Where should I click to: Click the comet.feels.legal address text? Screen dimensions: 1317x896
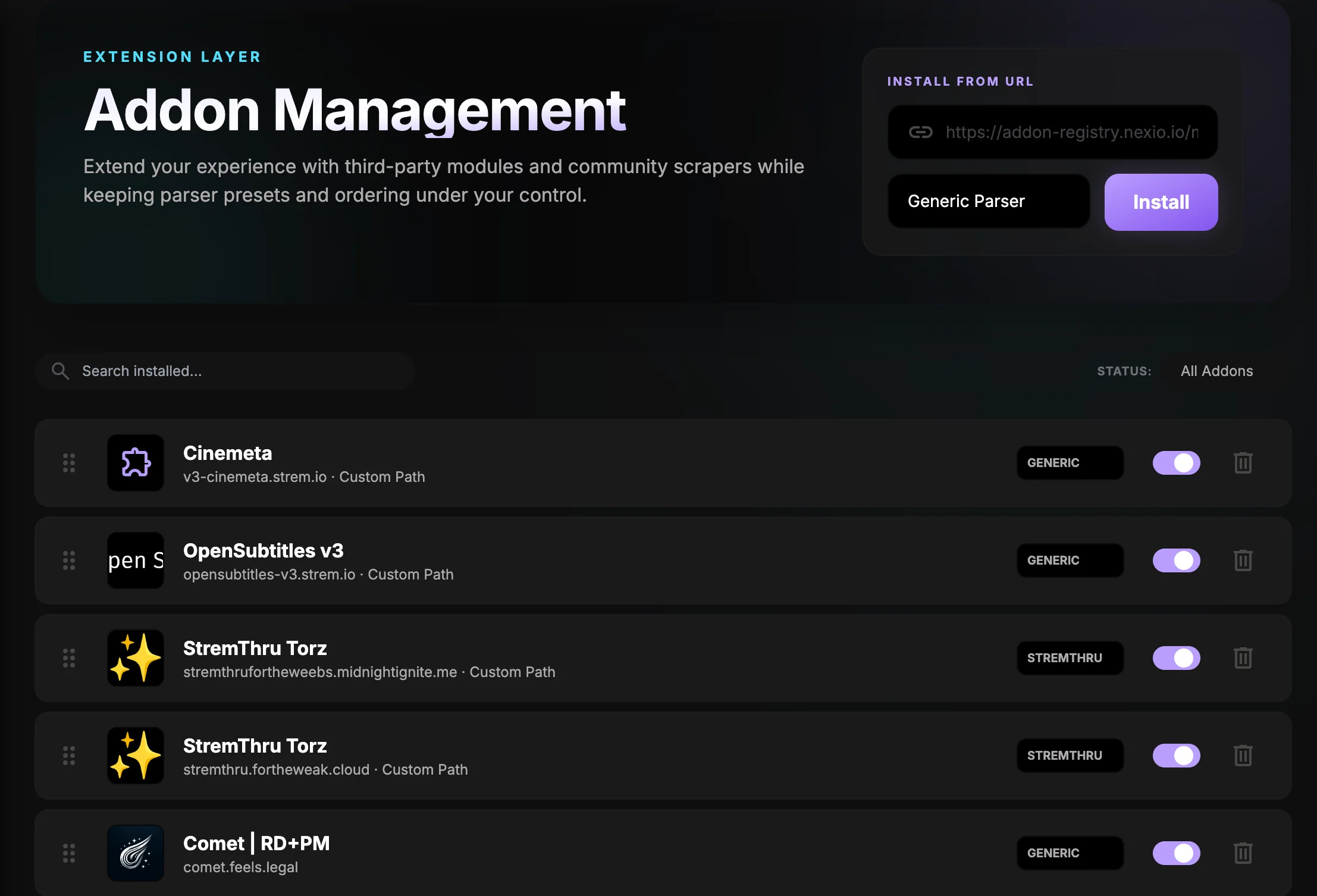[240, 867]
